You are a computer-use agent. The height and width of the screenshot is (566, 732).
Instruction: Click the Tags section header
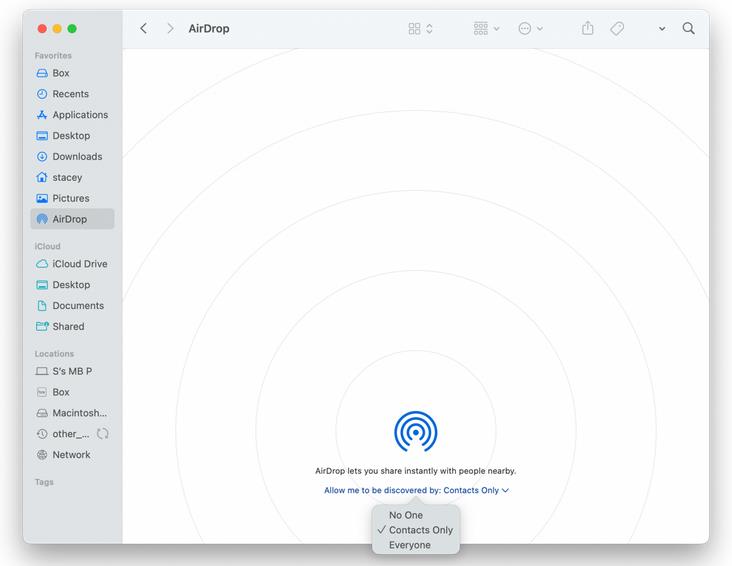tap(44, 482)
